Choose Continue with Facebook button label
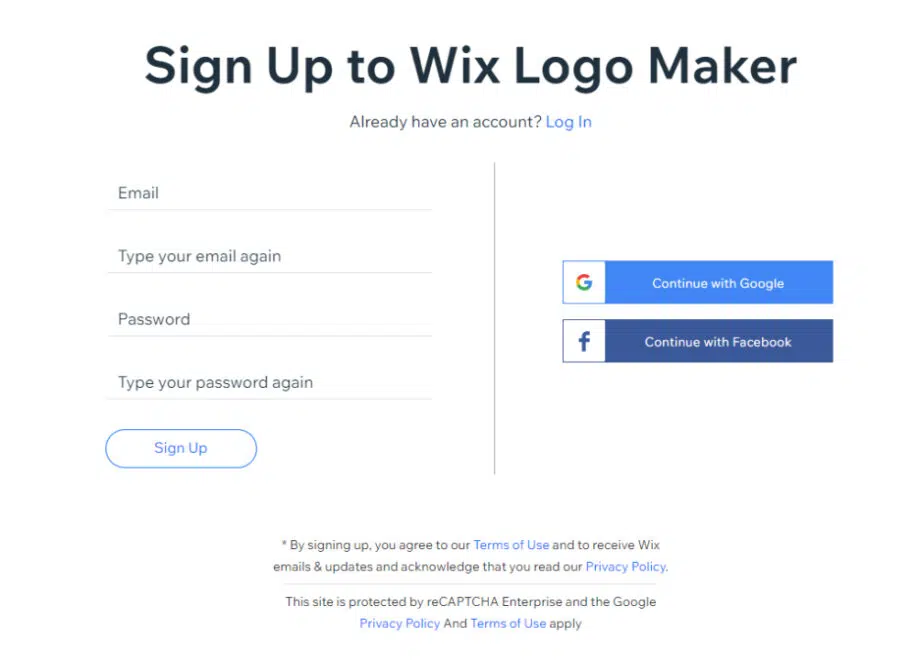This screenshot has width=917, height=661. (x=718, y=342)
